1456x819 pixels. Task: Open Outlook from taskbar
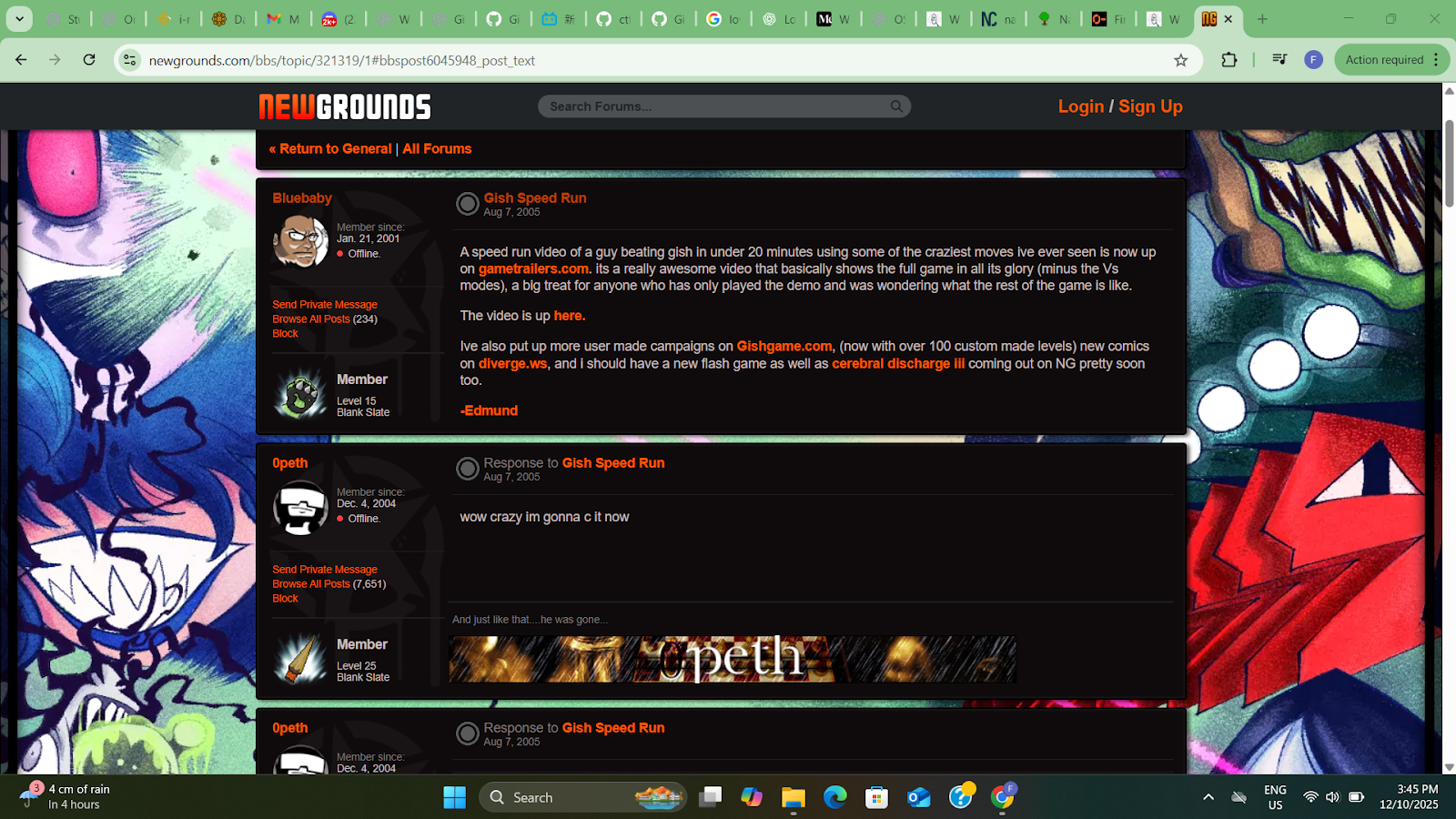[919, 797]
